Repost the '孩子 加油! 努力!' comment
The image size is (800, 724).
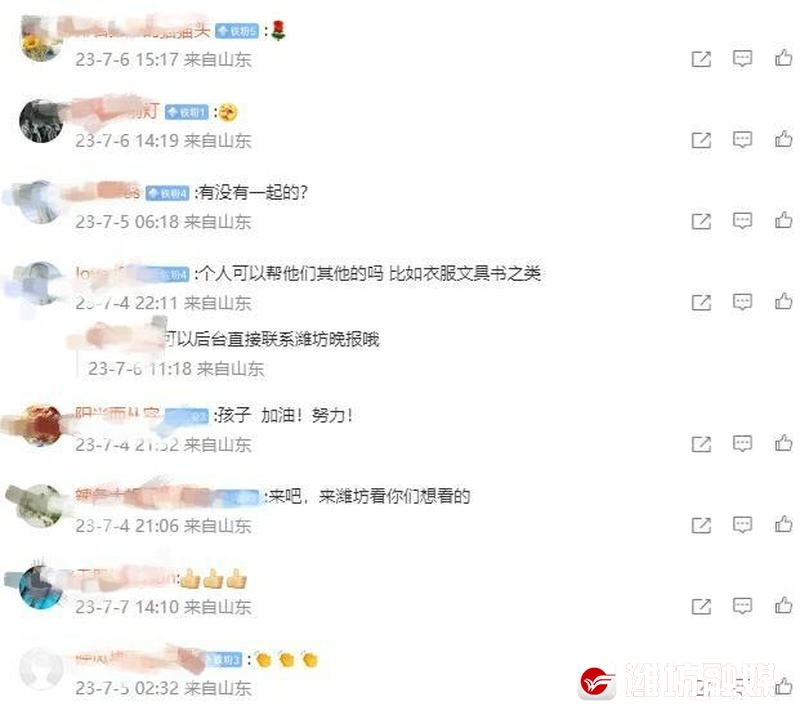tap(701, 444)
